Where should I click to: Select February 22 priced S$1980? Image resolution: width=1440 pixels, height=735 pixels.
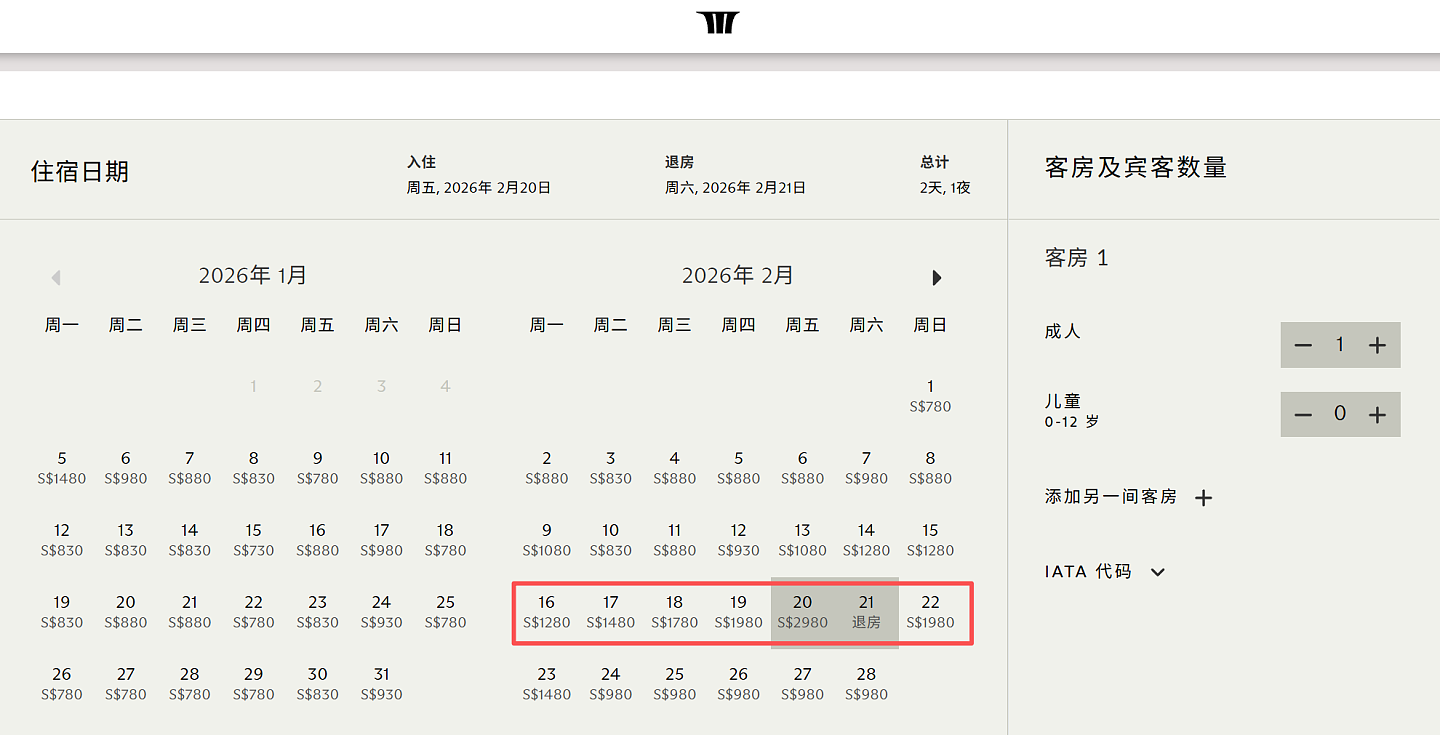[931, 612]
